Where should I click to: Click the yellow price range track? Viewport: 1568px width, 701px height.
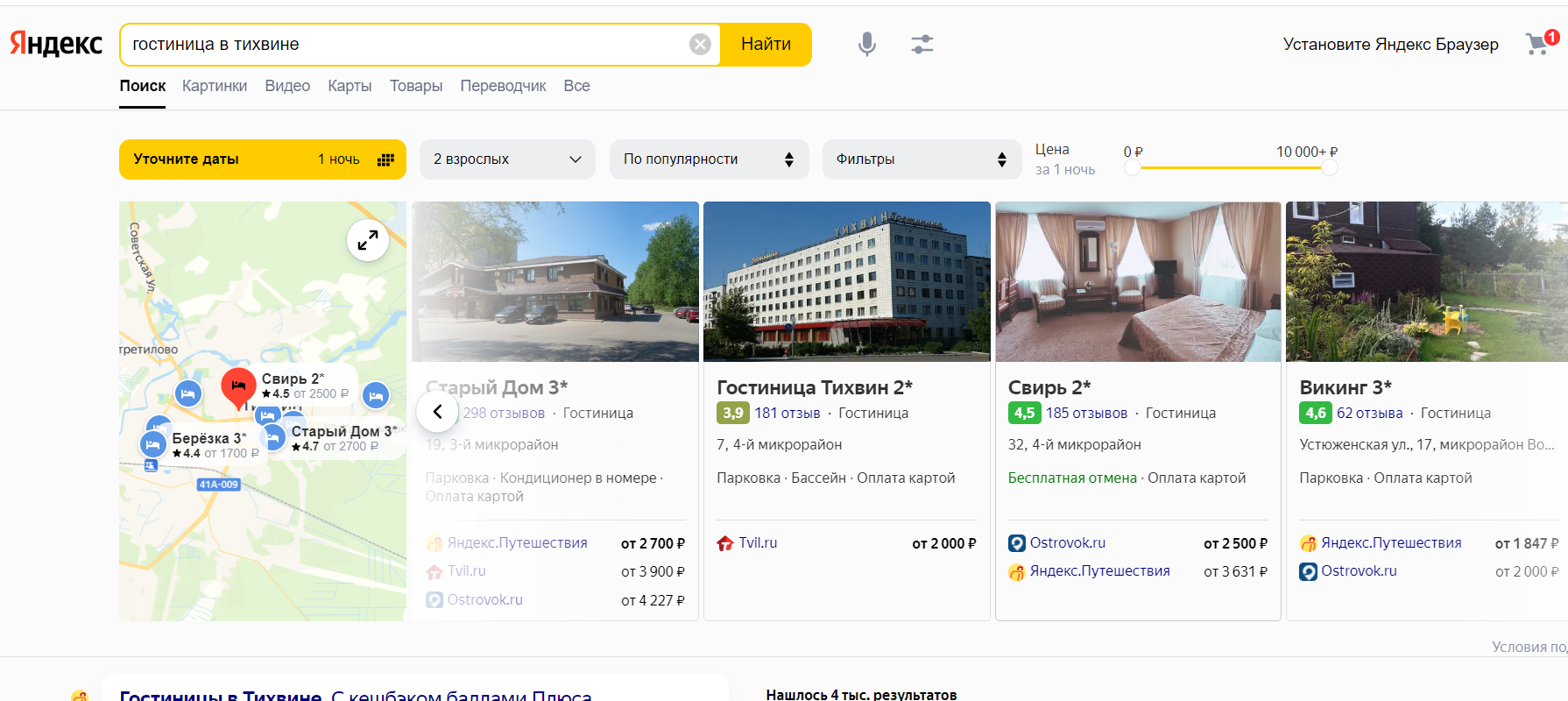click(x=1231, y=167)
